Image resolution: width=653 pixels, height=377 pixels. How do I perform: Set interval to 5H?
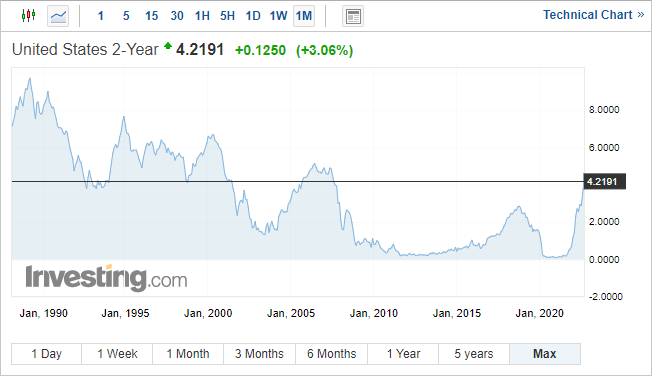click(x=228, y=16)
